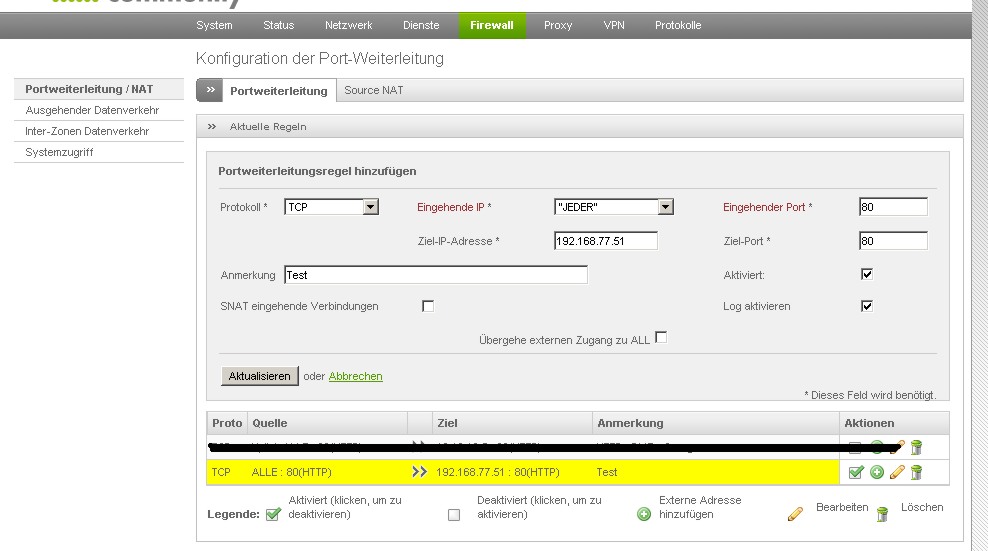Deactivate the Test rule via green checkmark icon
The height and width of the screenshot is (551, 988).
857,472
